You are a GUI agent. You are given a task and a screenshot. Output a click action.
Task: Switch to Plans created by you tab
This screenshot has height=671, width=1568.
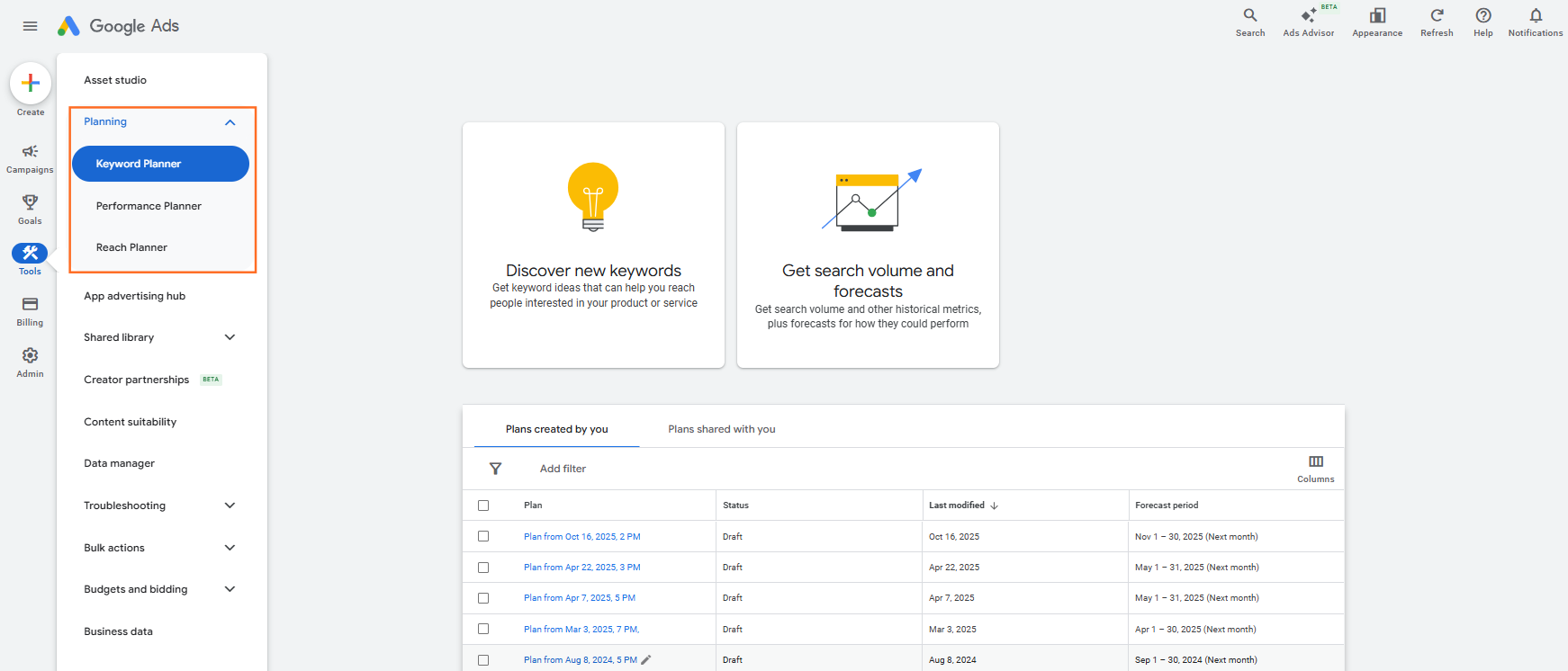tap(557, 429)
